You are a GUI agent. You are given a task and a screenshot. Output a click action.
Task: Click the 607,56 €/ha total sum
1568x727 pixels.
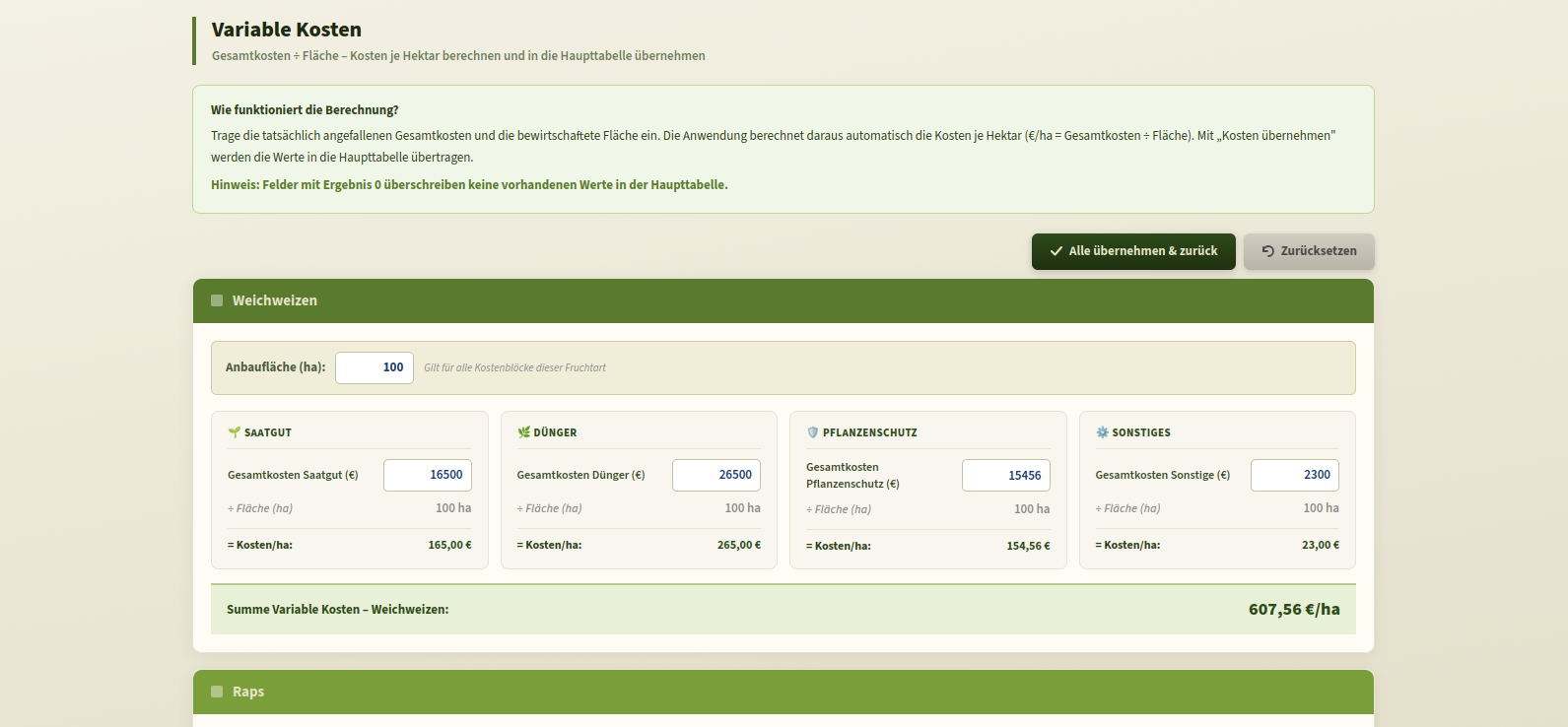tap(1293, 610)
